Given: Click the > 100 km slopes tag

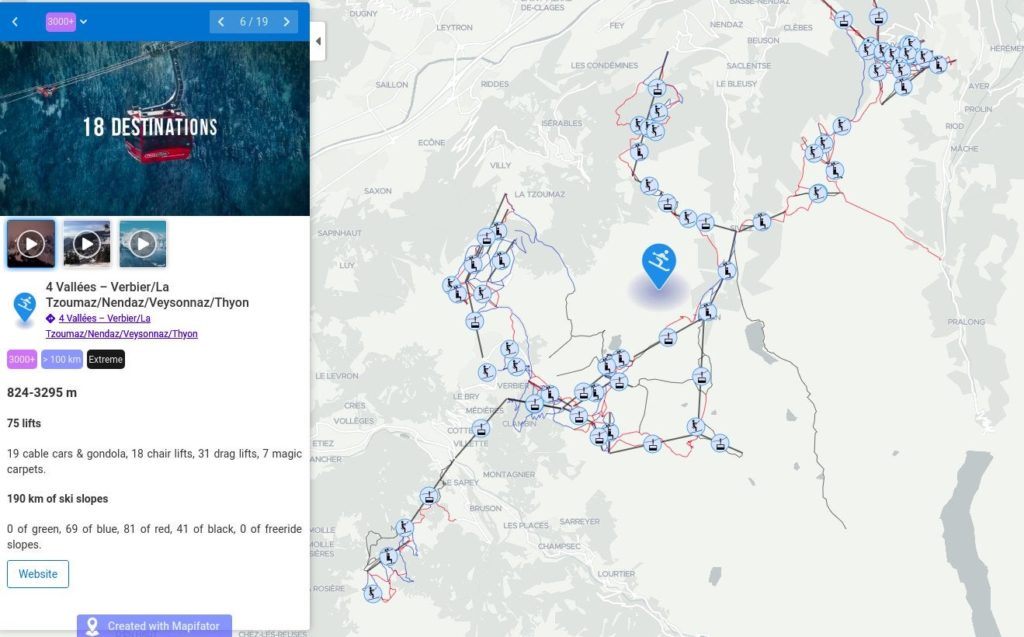Looking at the screenshot, I should [62, 359].
